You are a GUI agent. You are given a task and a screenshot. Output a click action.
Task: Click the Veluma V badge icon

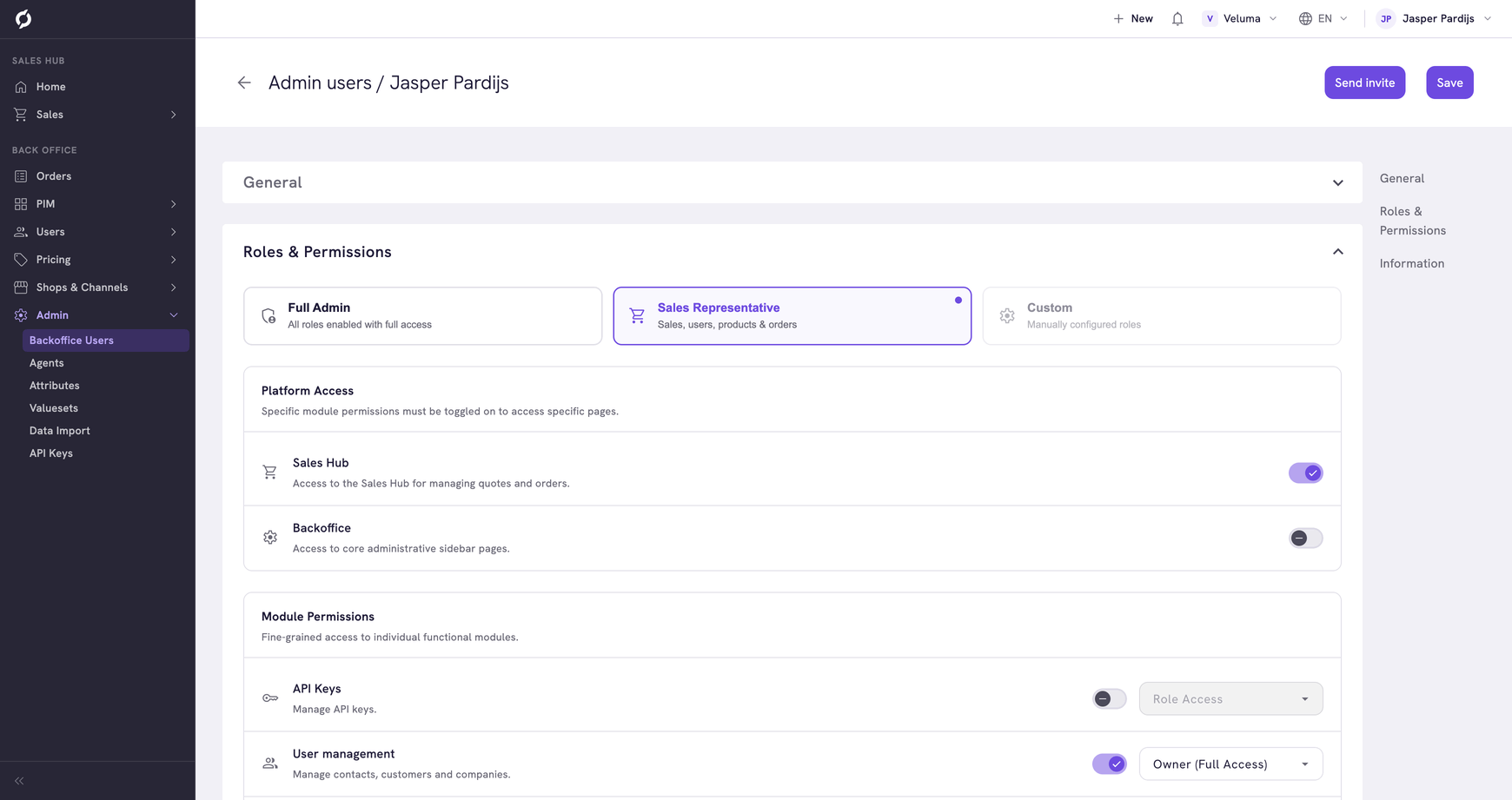pos(1210,18)
